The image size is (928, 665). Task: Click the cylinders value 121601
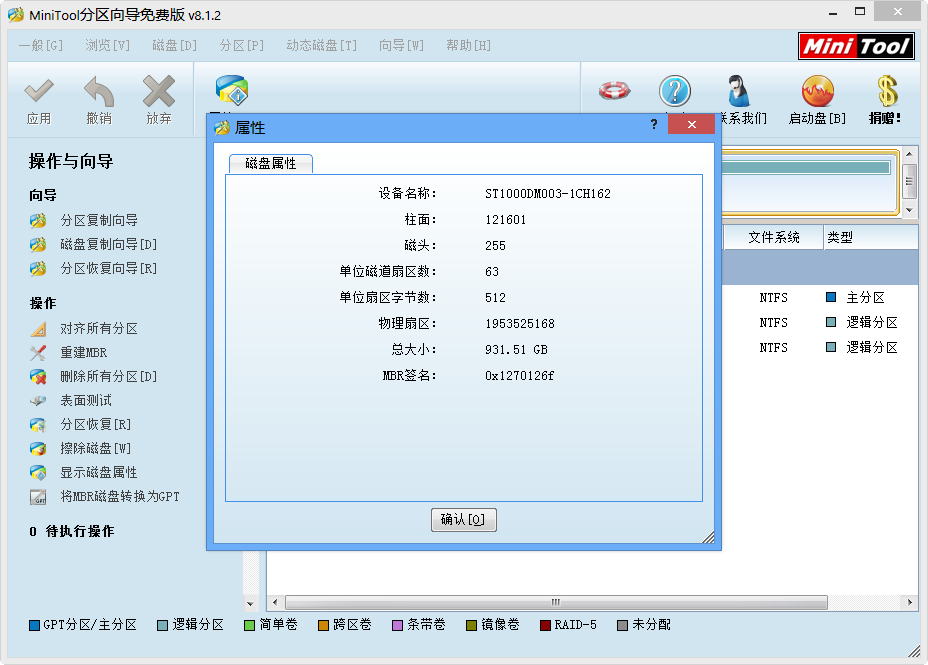click(505, 220)
